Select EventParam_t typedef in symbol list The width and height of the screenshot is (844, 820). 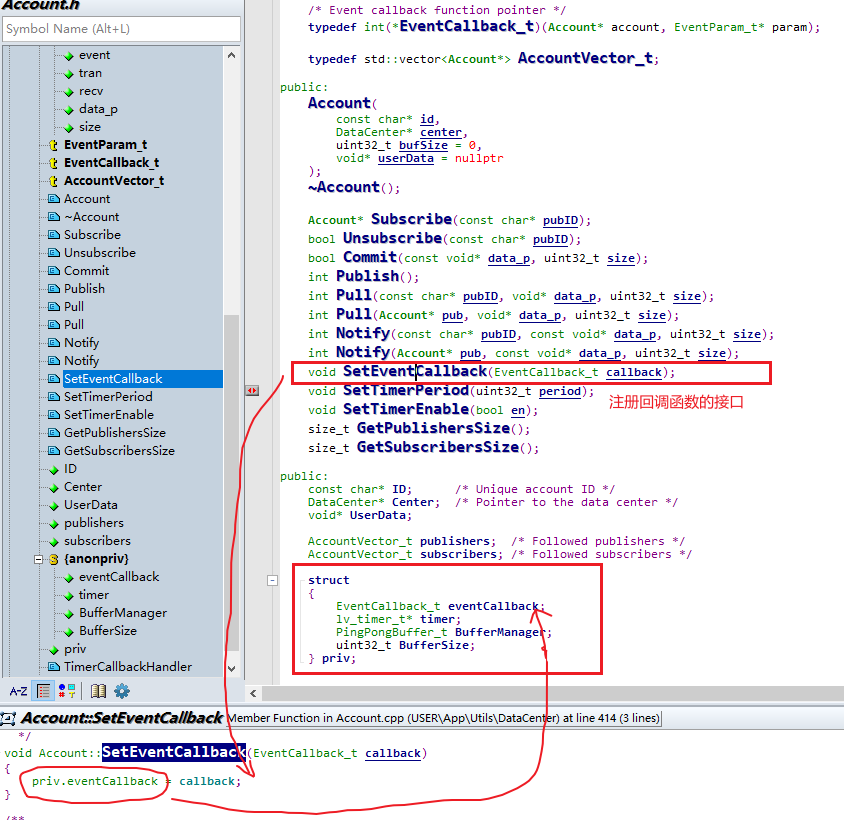click(106, 145)
